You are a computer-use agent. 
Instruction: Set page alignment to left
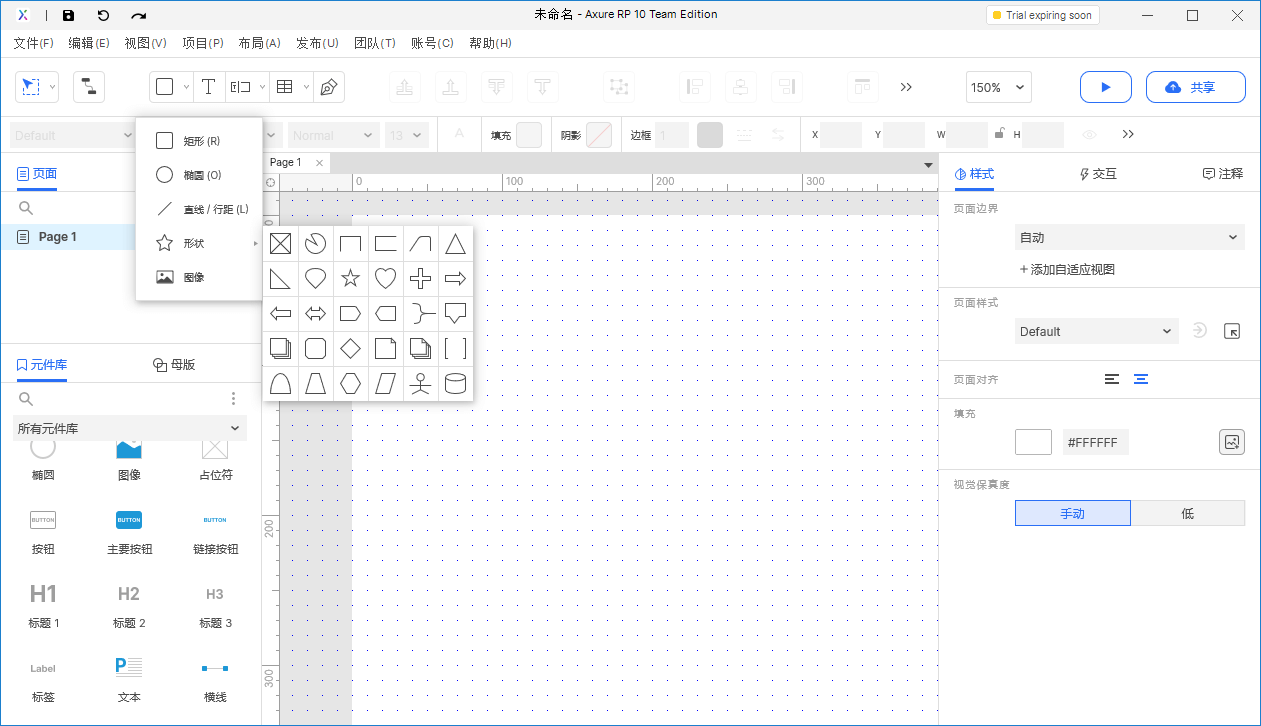1112,379
